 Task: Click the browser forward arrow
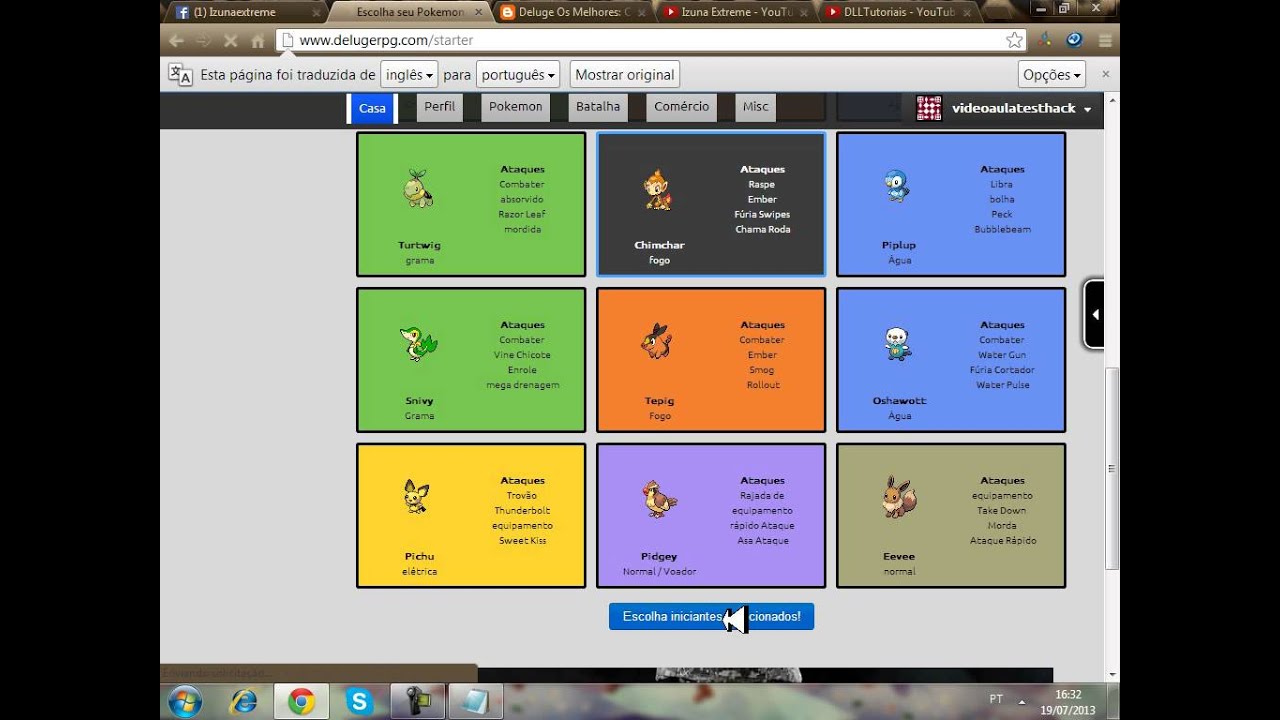click(x=204, y=41)
